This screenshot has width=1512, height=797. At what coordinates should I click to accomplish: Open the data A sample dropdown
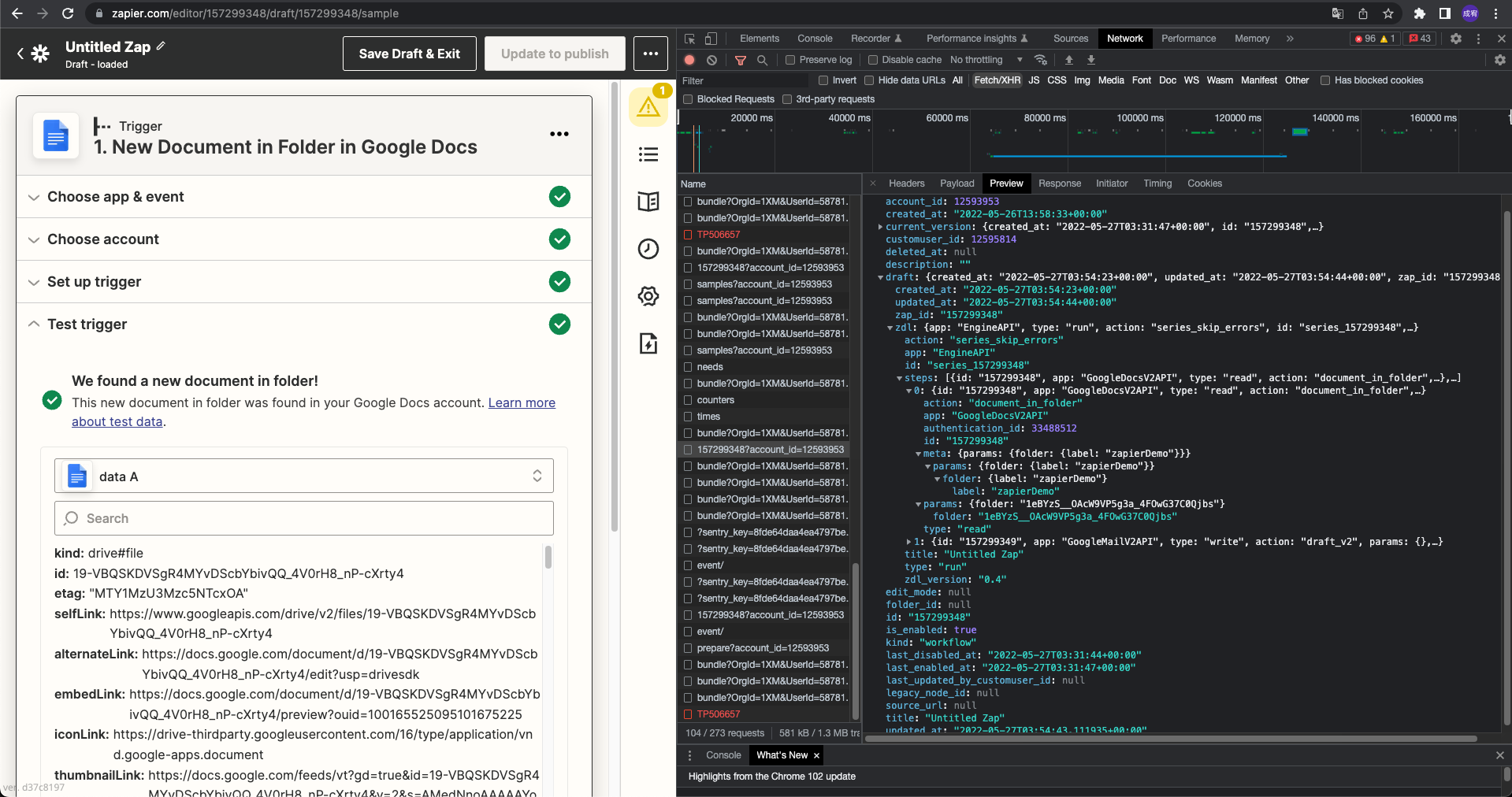coord(304,476)
